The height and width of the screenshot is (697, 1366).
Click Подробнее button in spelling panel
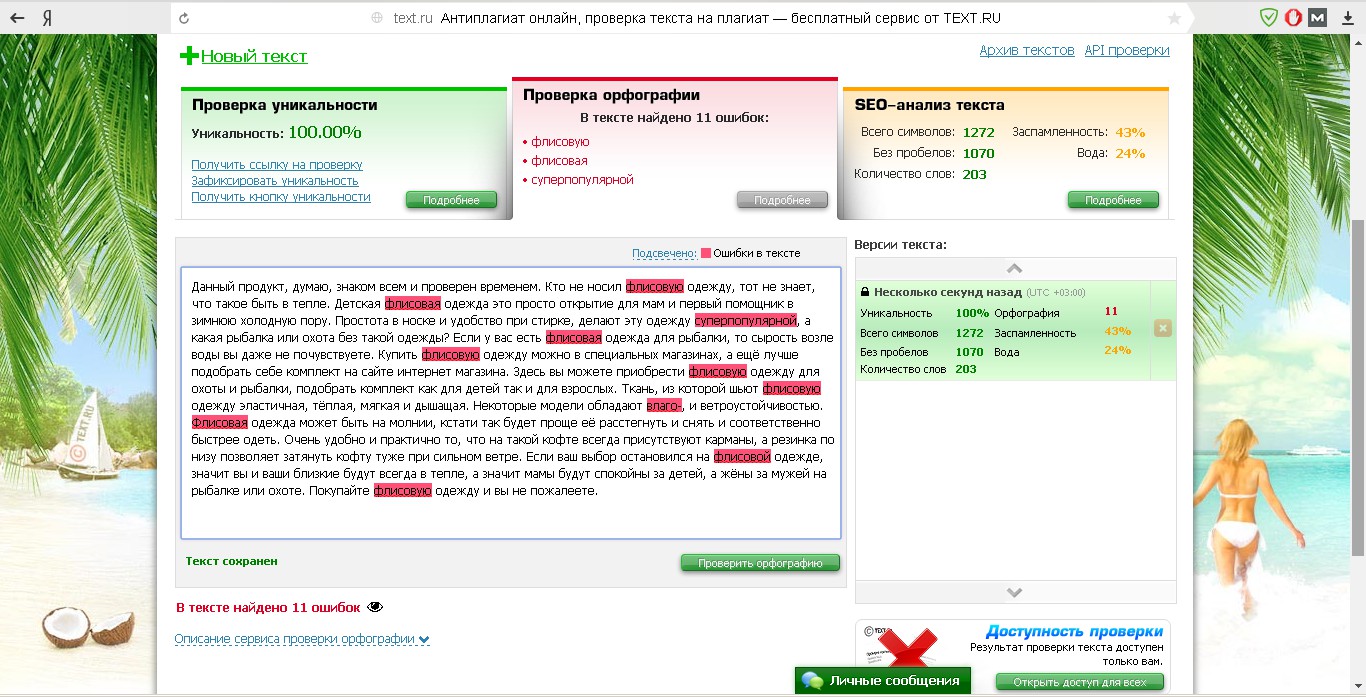point(782,200)
